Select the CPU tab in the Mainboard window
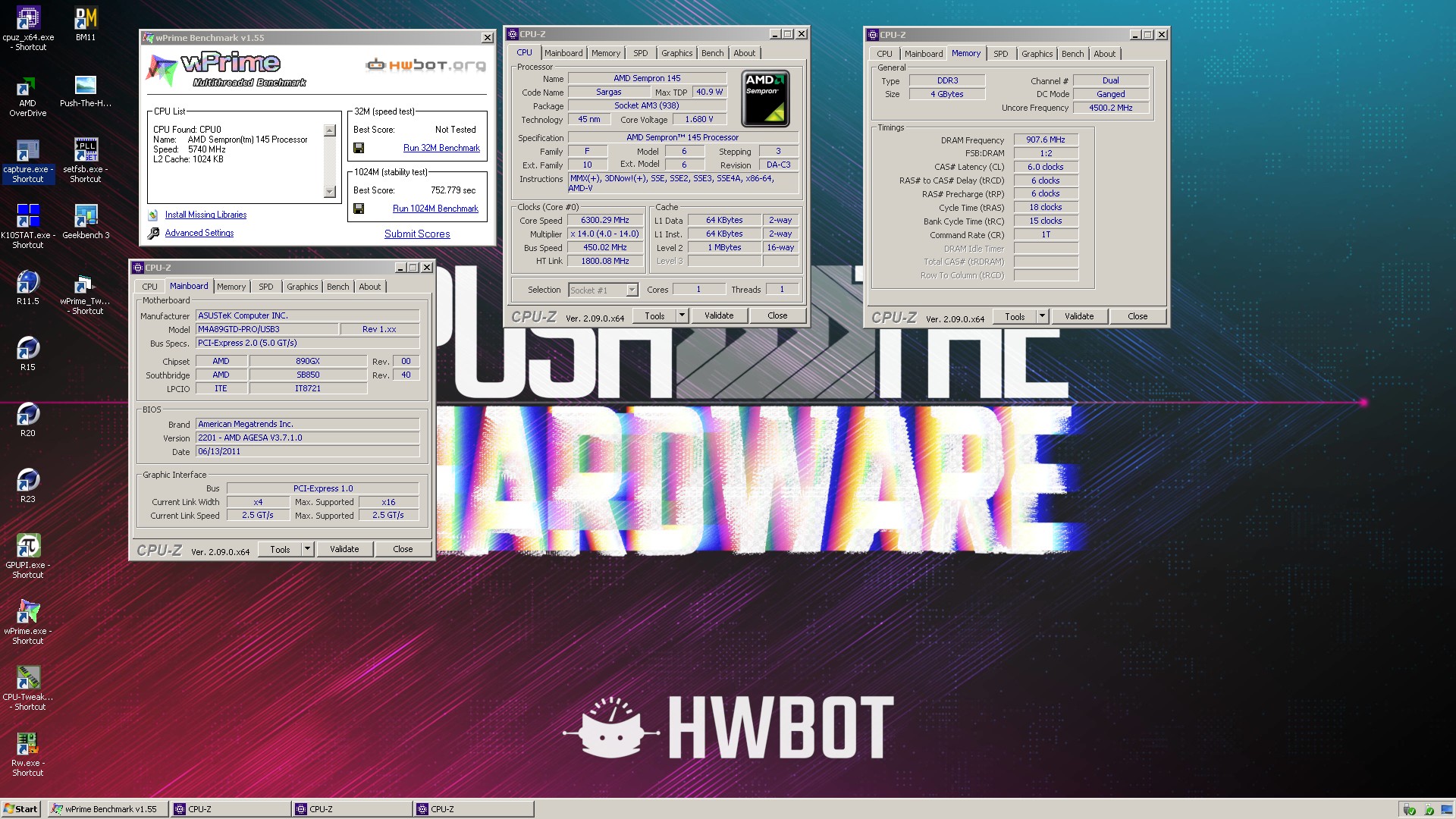This screenshot has height=819, width=1456. (x=150, y=287)
